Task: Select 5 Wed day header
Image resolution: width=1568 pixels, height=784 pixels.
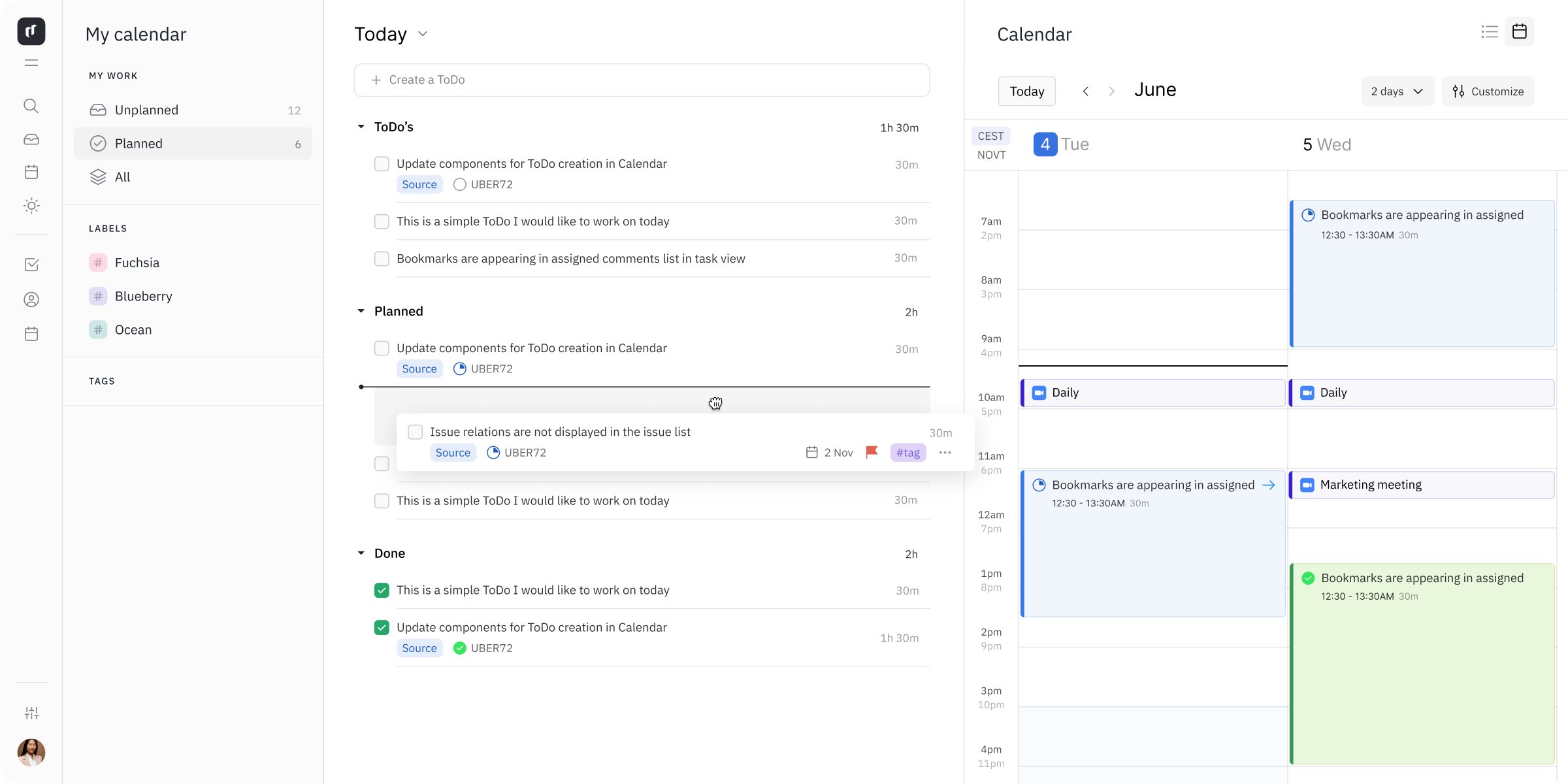Action: coord(1327,144)
